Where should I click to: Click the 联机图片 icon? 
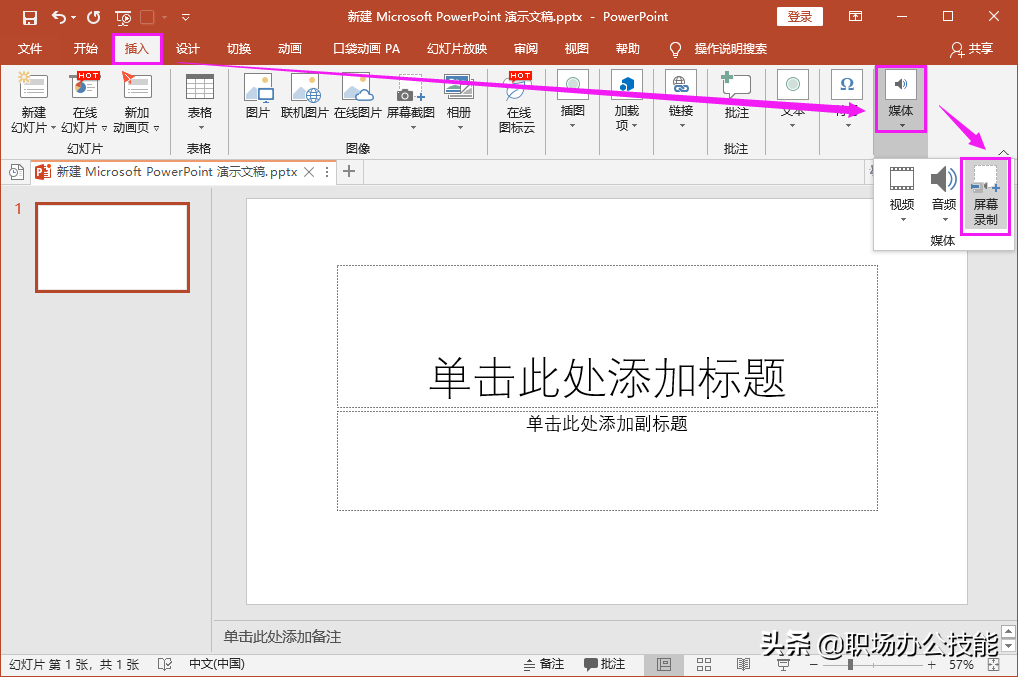point(304,95)
